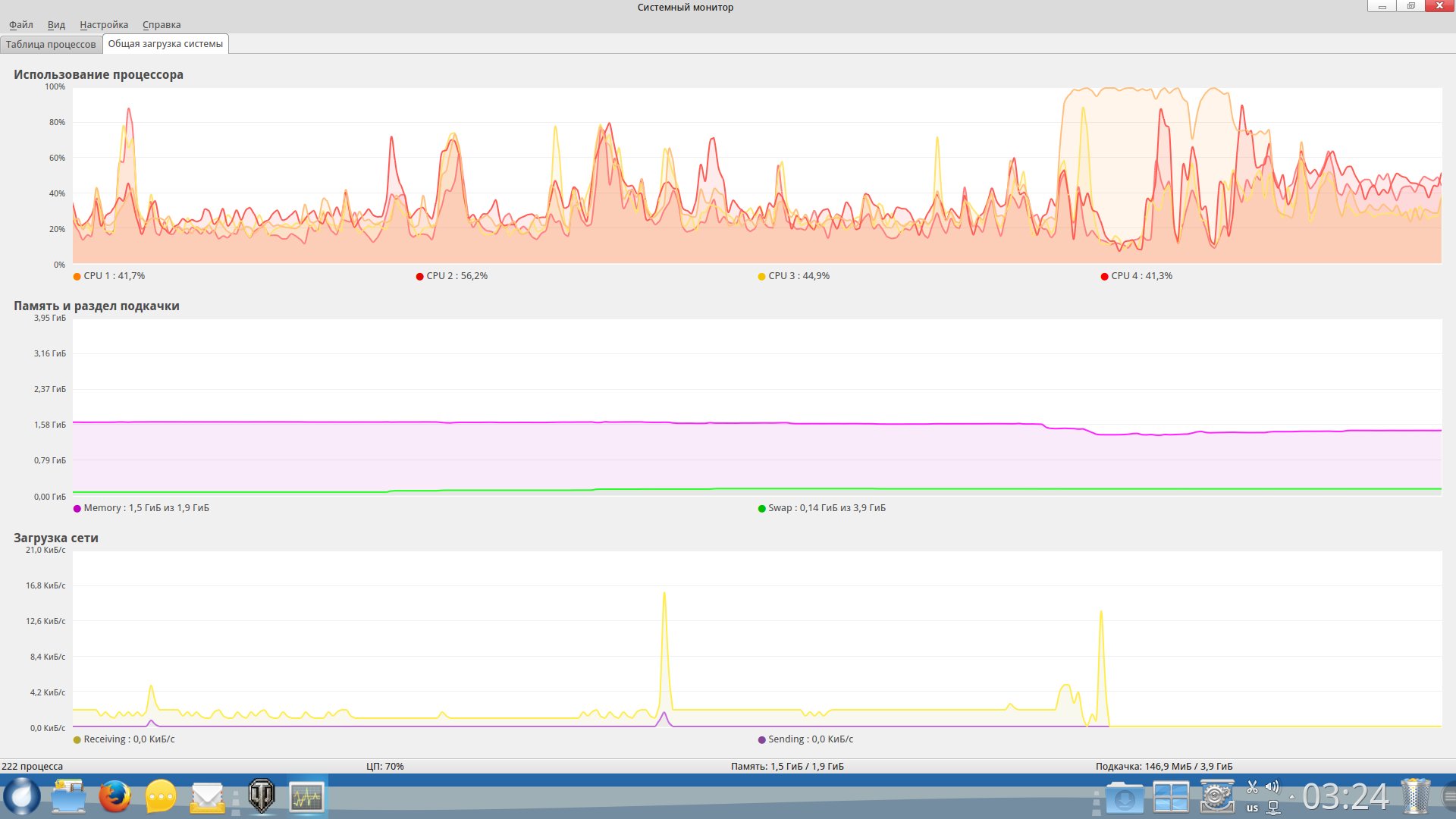Switch the us keyboard layout indicator

tap(1252, 808)
